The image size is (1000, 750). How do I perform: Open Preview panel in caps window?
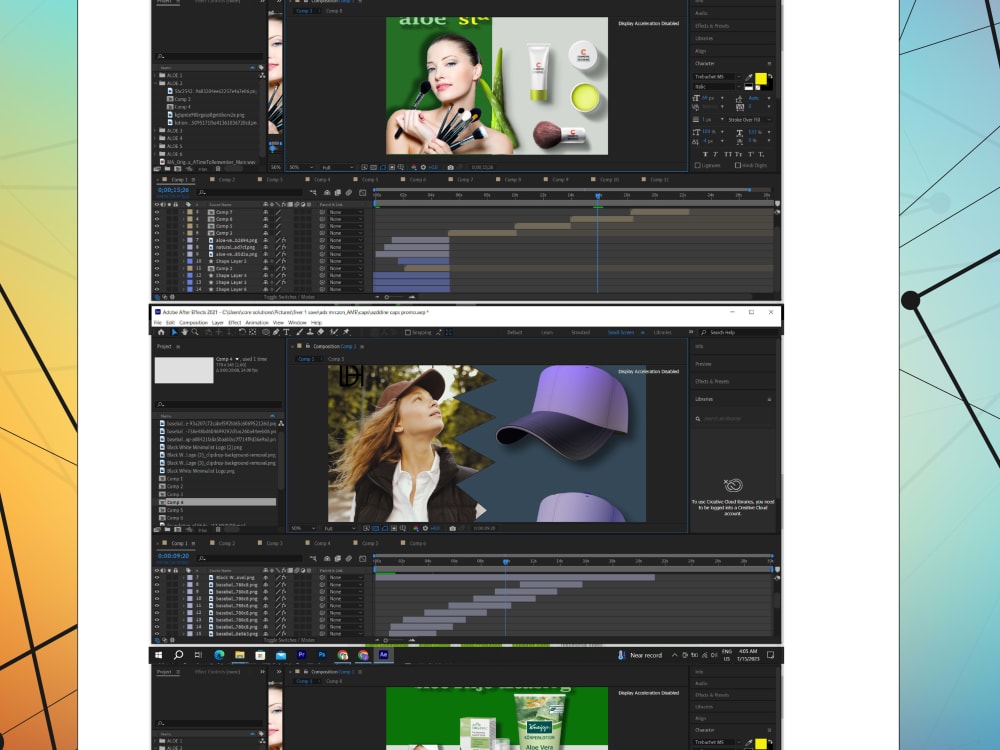point(703,364)
